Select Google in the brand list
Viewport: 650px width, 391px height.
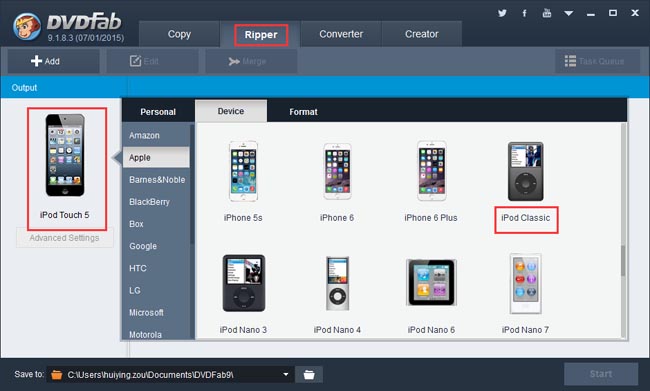[x=156, y=246]
